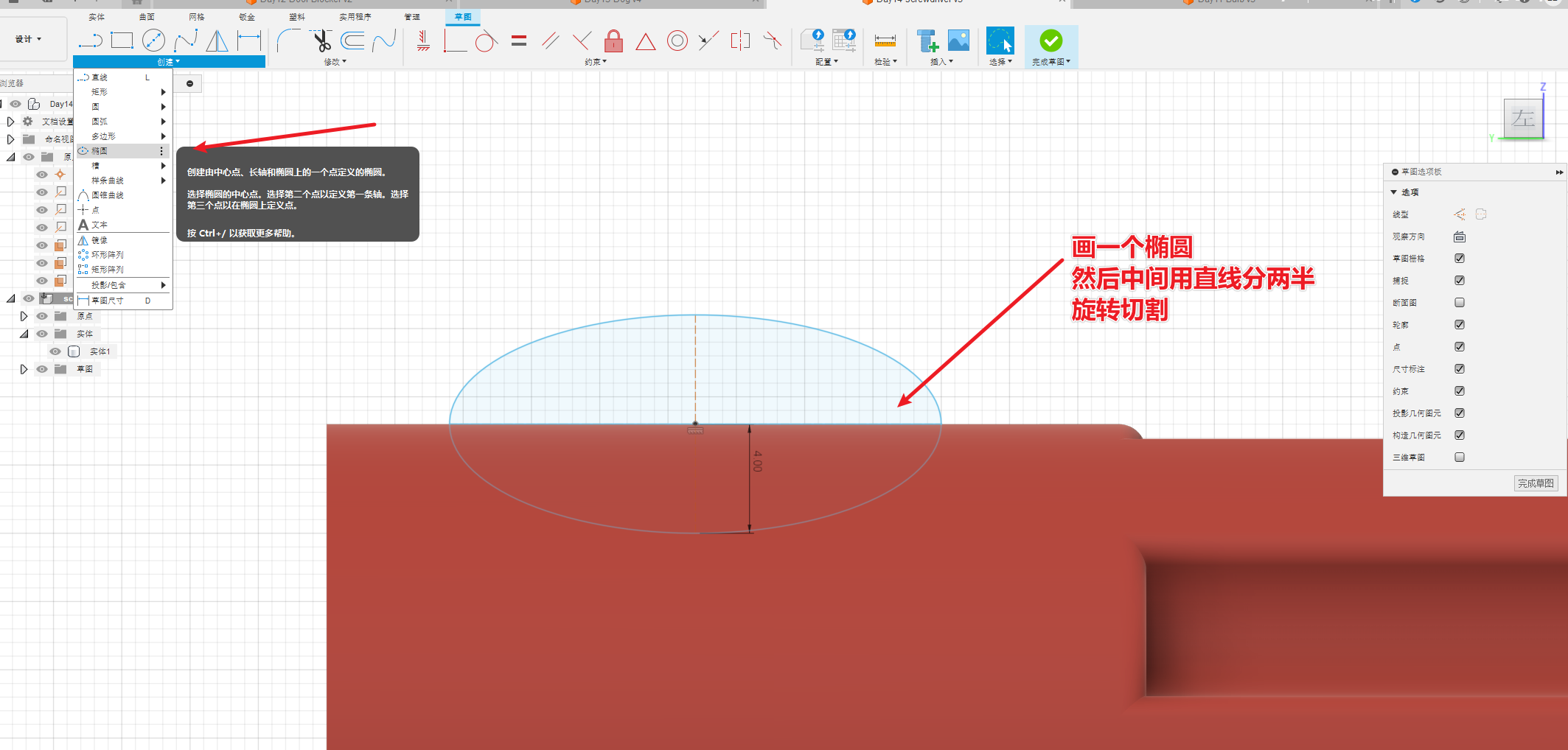The width and height of the screenshot is (1568, 750).
Task: Expand the 草图 folder in browser
Action: 24,369
